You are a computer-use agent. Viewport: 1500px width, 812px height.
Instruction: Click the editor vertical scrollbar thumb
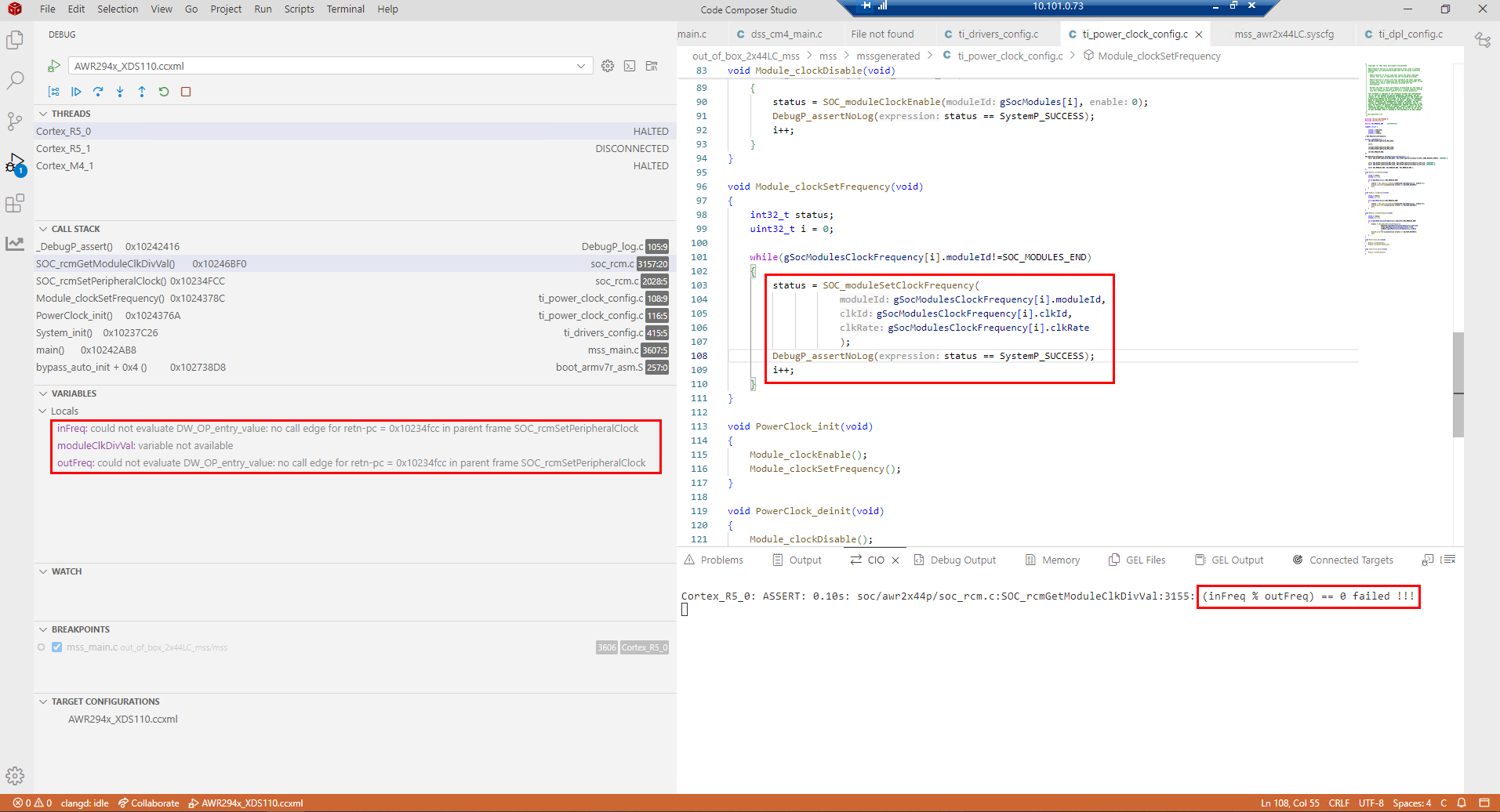(1458, 384)
